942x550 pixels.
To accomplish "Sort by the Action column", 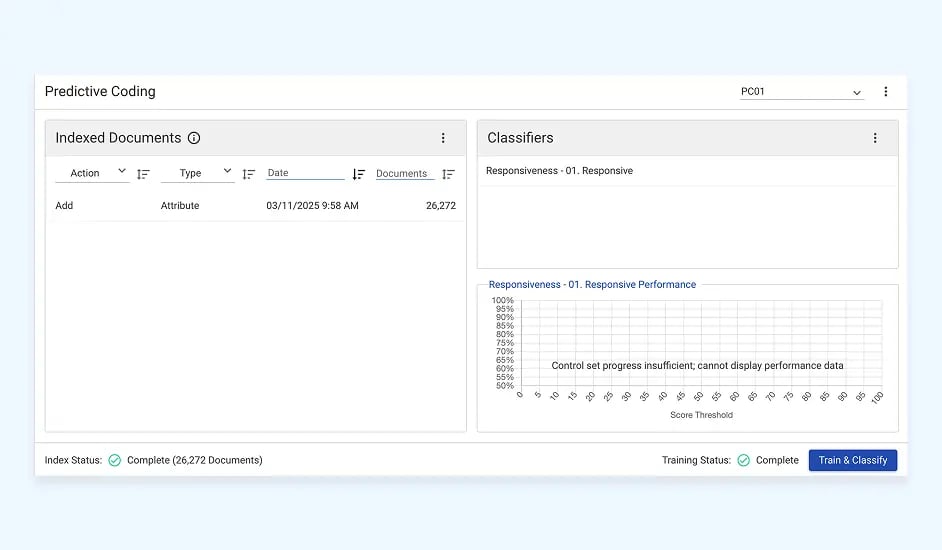I will click(x=143, y=174).
